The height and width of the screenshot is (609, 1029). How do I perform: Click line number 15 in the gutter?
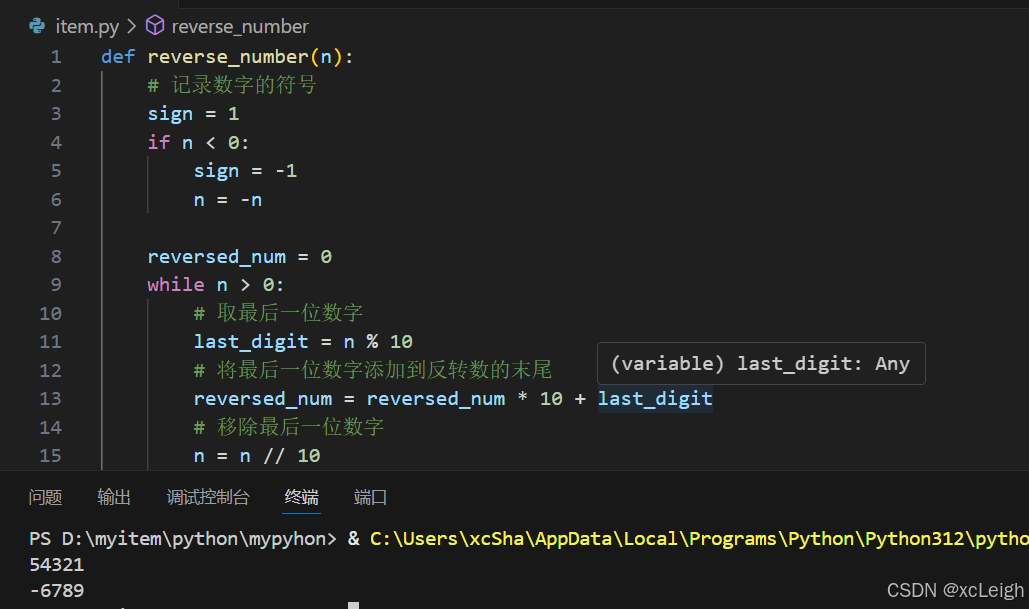point(51,455)
